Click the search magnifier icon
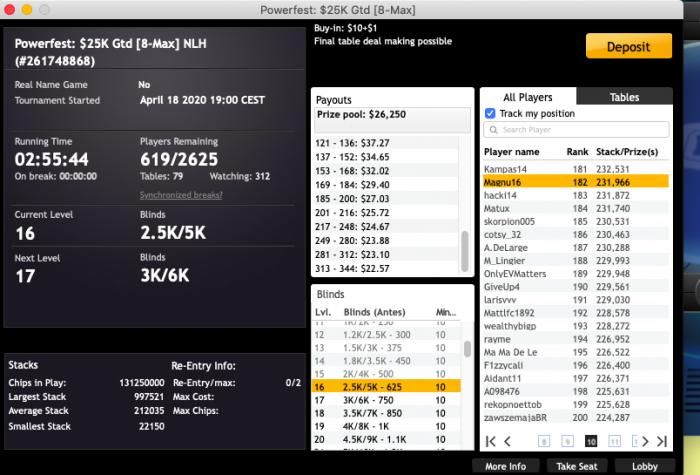This screenshot has width=700, height=475. (493, 130)
